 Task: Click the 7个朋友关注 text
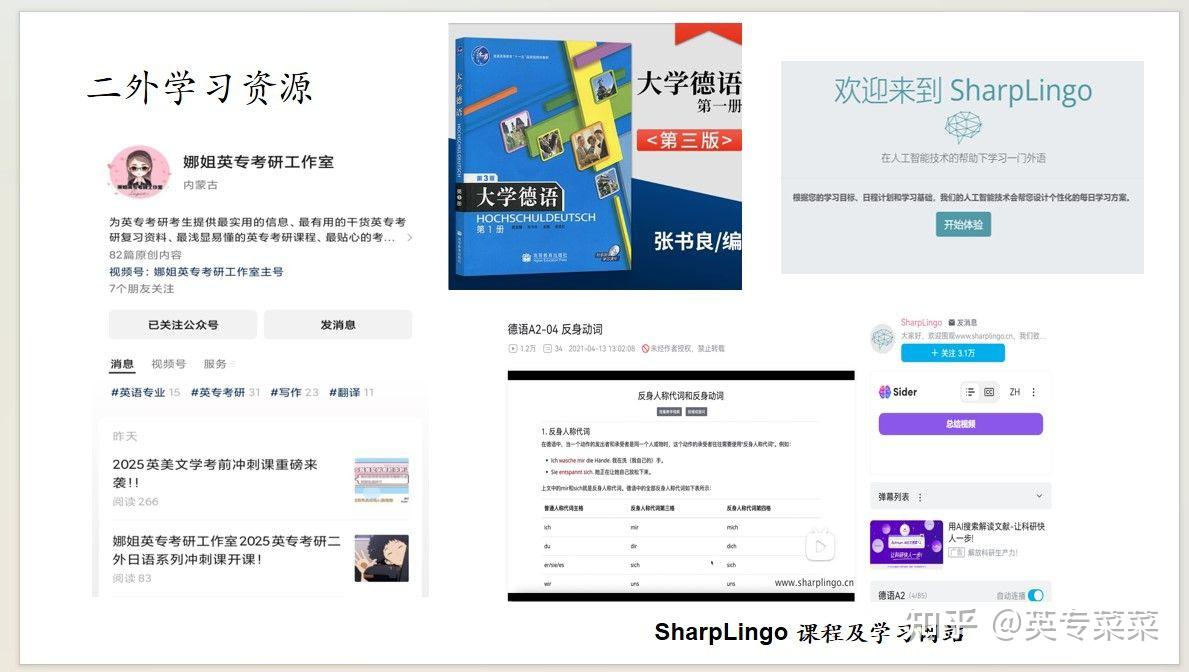point(141,289)
